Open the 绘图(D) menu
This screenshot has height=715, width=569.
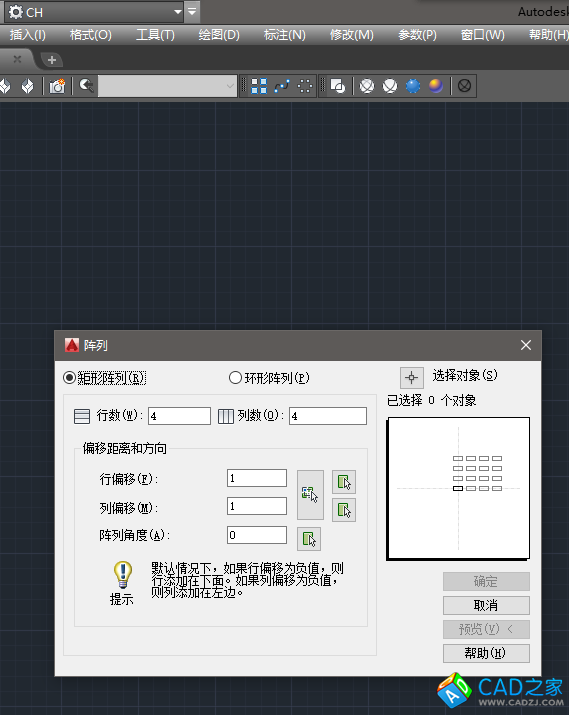point(219,35)
